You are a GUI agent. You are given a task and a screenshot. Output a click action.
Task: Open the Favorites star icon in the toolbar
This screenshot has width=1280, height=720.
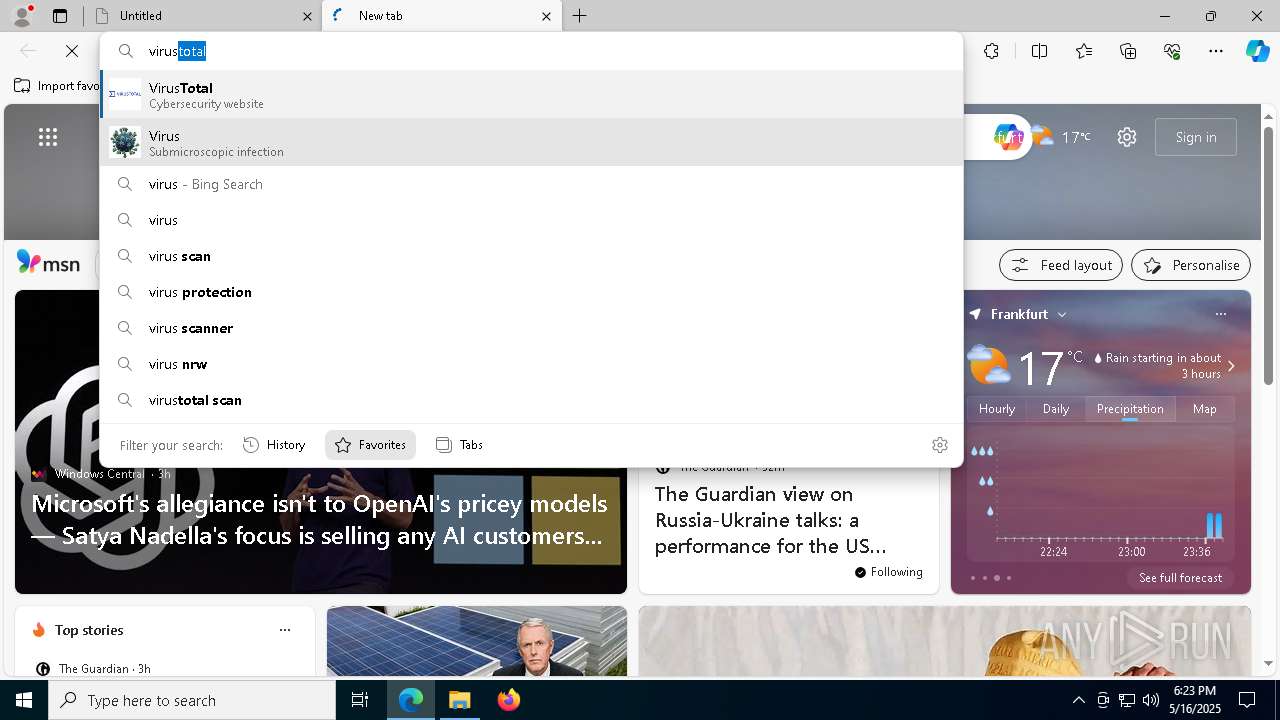[1084, 51]
